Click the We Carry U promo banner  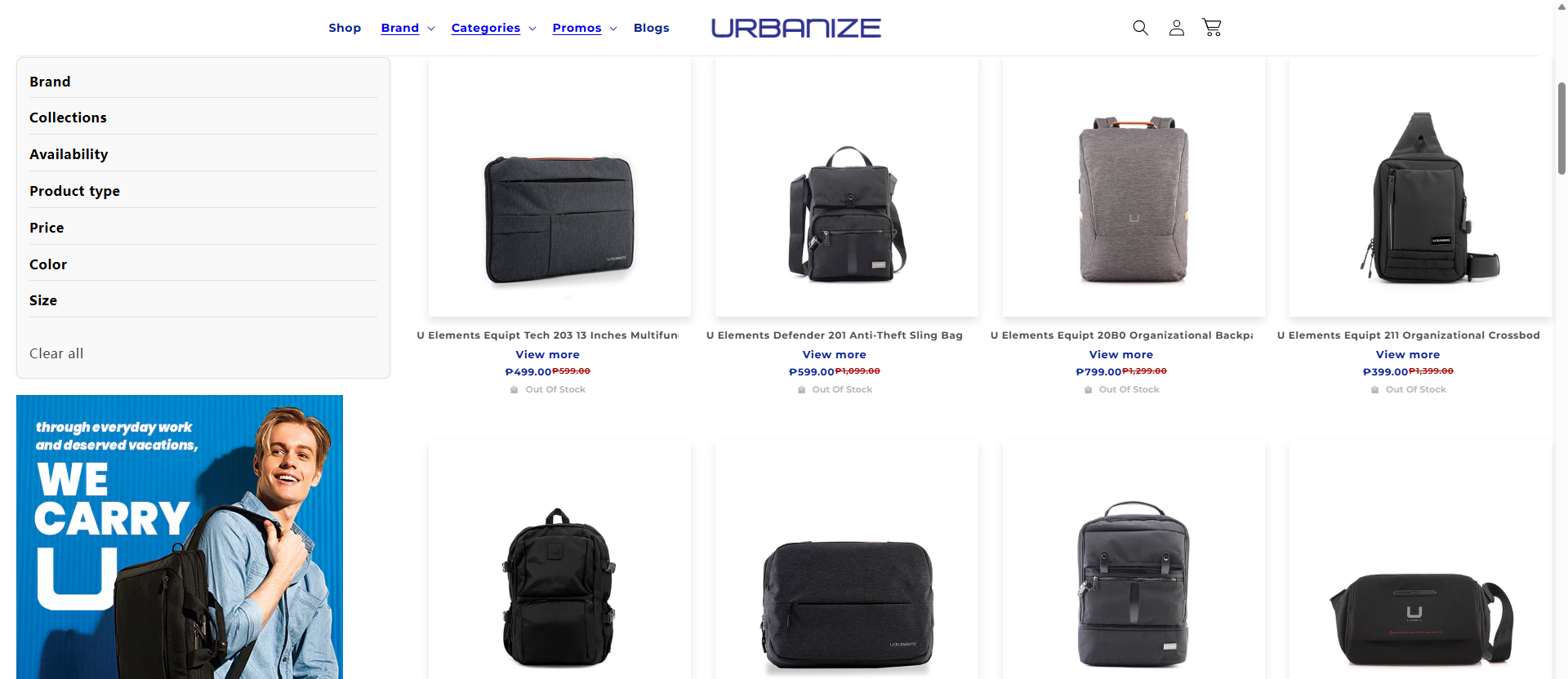tap(180, 537)
